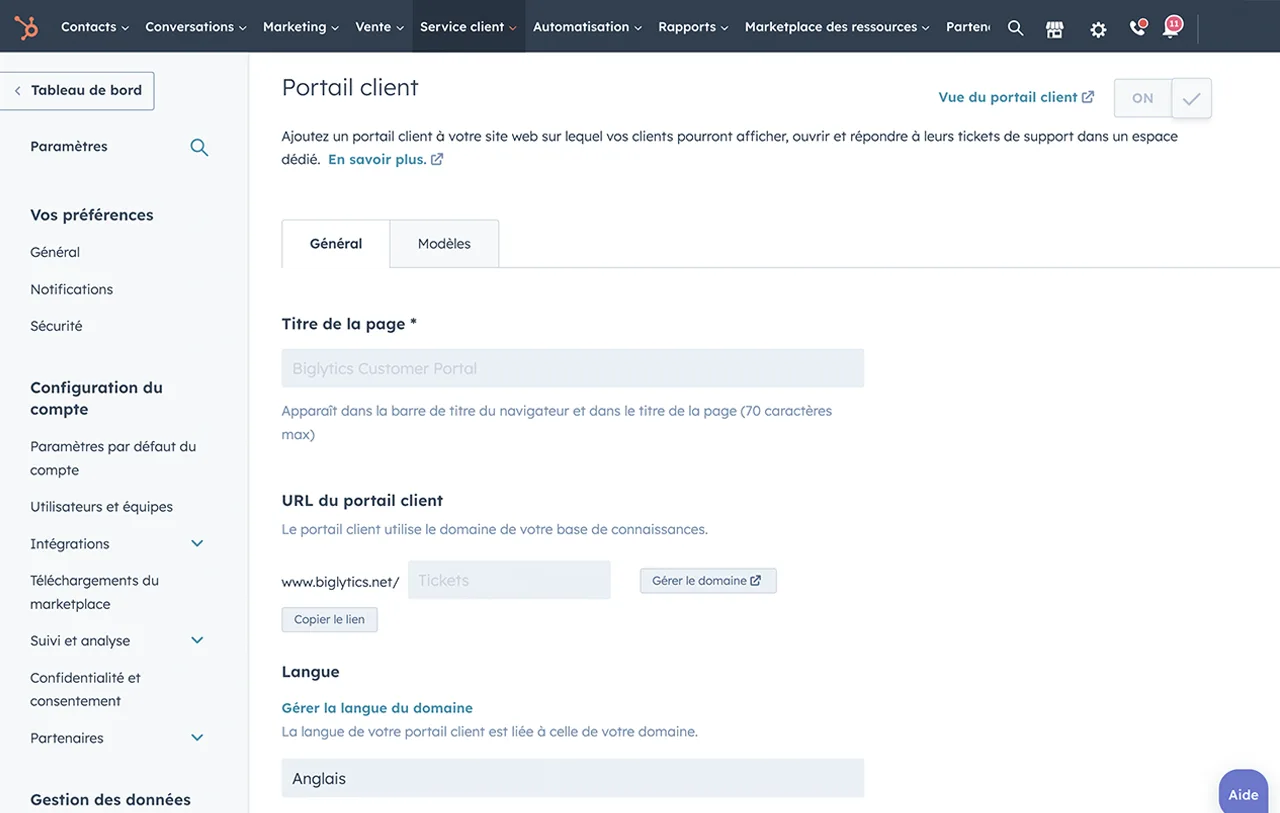
Task: Open the calling phone icon
Action: 1136,29
